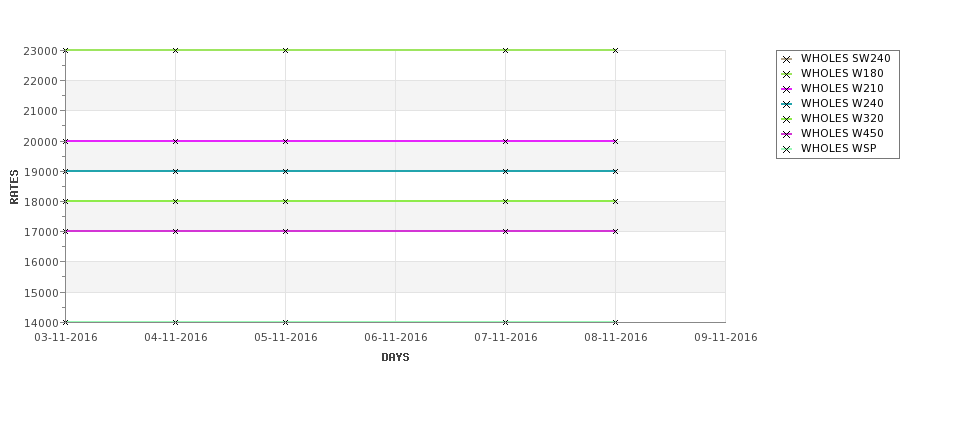Select the WHOLES W450 legend label
Viewport: 975px width, 429px height.
(842, 133)
